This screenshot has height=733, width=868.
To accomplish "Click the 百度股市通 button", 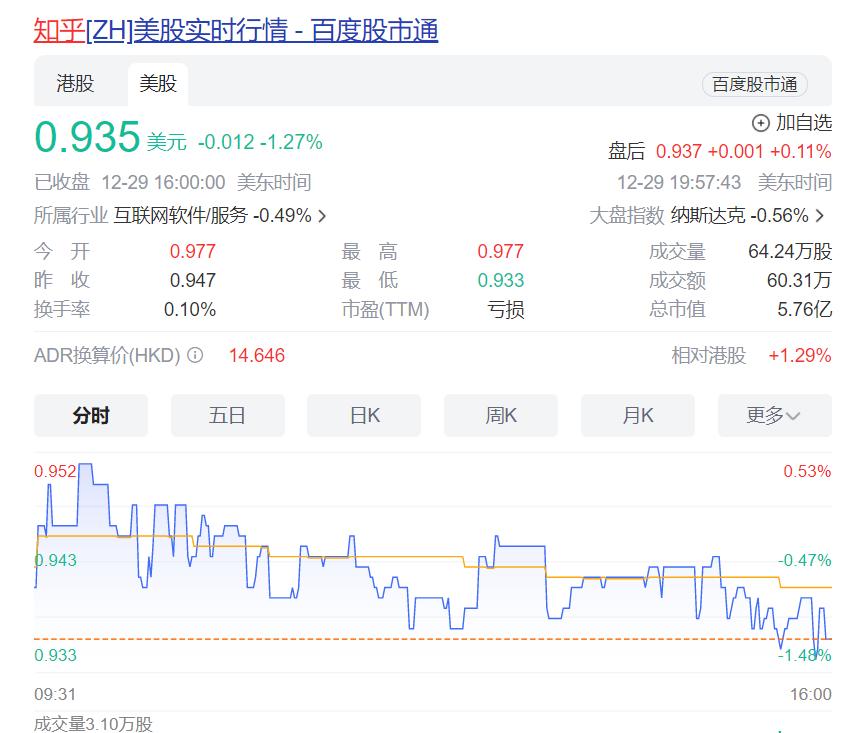I will [x=755, y=84].
